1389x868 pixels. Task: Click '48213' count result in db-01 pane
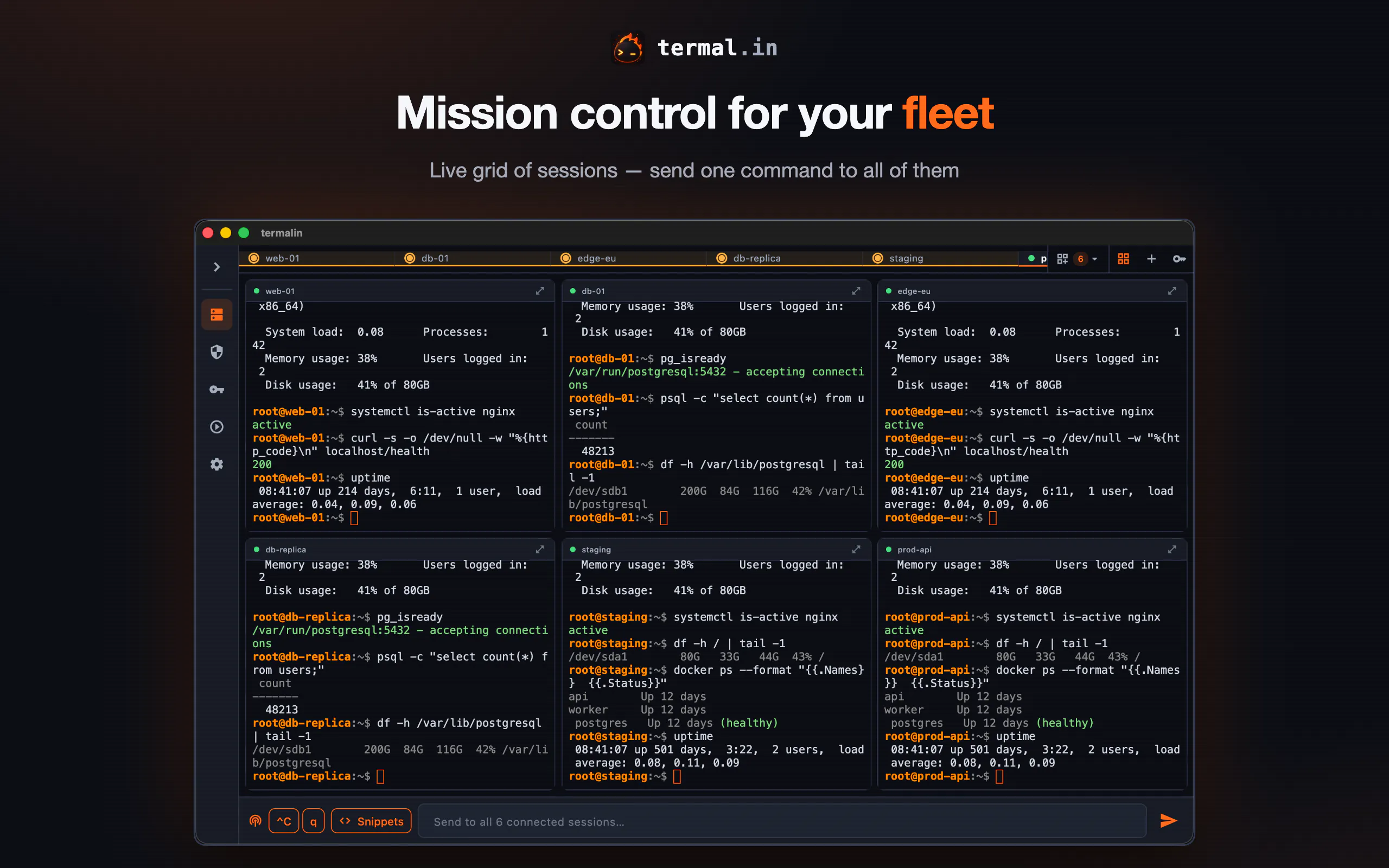[598, 452]
